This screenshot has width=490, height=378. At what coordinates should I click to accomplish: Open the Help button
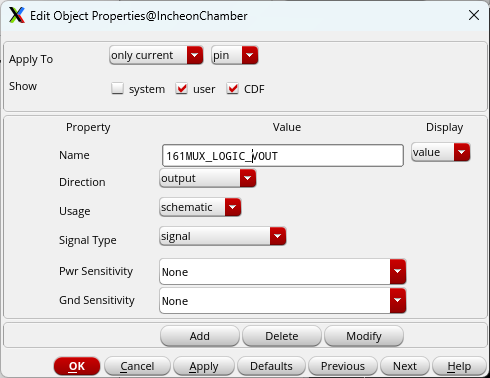tap(459, 366)
